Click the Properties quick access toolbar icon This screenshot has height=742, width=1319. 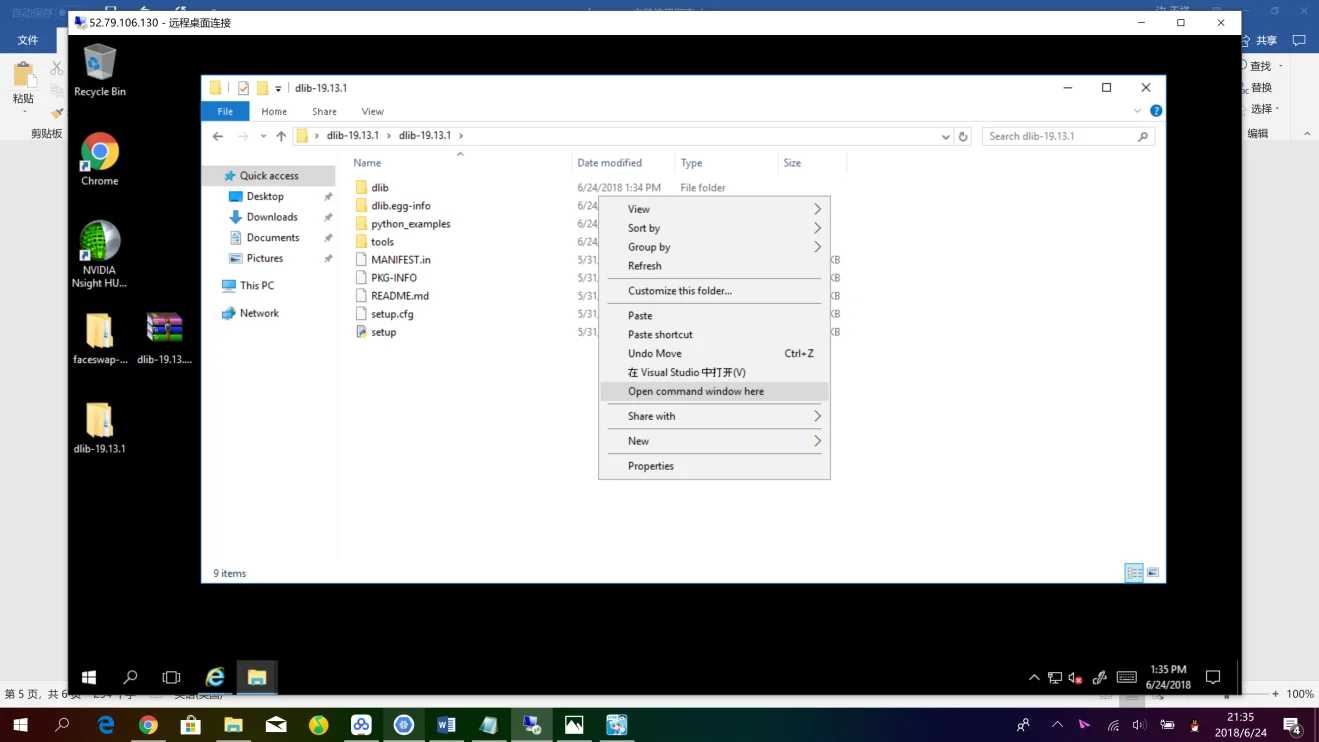click(243, 88)
